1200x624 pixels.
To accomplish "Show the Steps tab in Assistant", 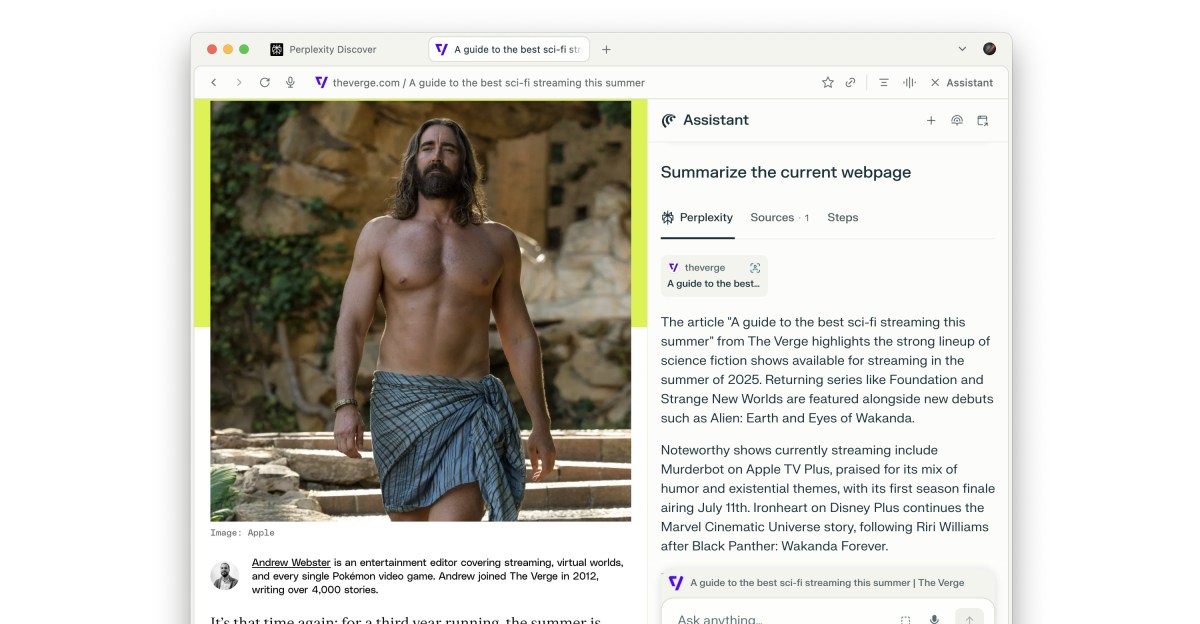I will [x=842, y=217].
